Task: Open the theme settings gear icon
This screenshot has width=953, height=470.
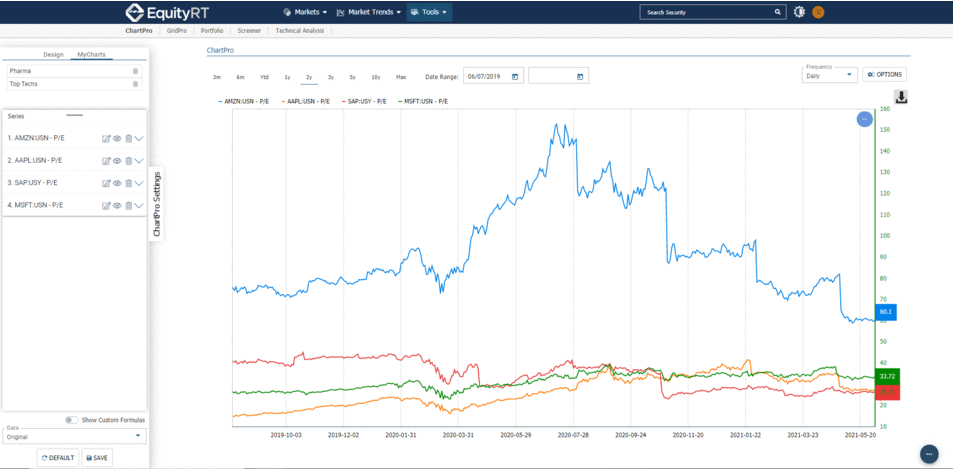Action: pyautogui.click(x=799, y=12)
